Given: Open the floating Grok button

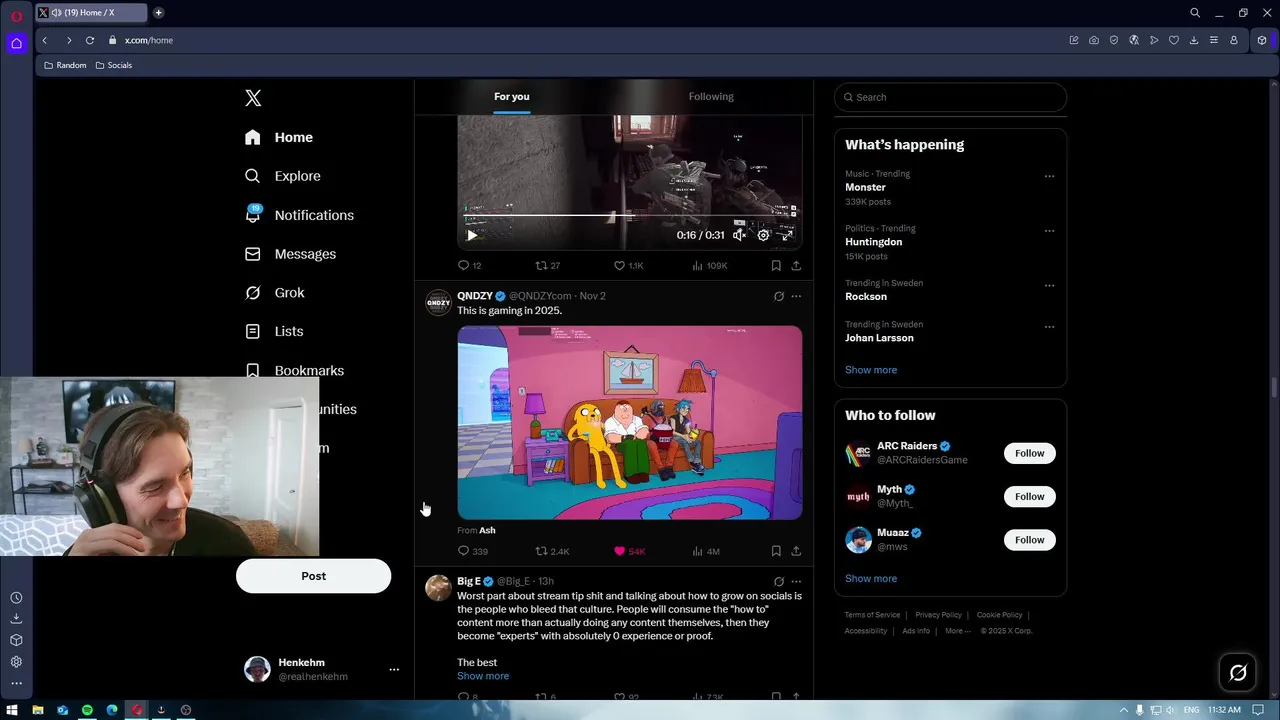Looking at the screenshot, I should [x=1238, y=673].
